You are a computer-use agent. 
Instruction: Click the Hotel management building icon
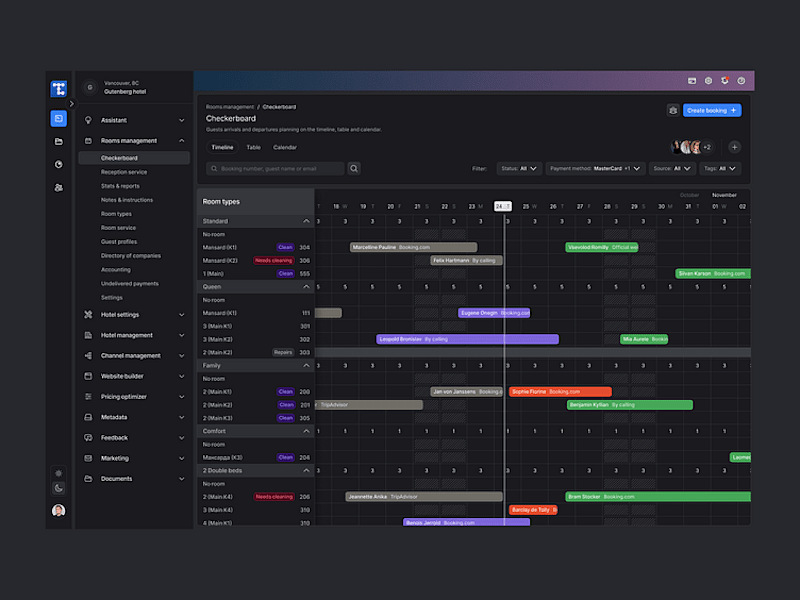(88, 335)
